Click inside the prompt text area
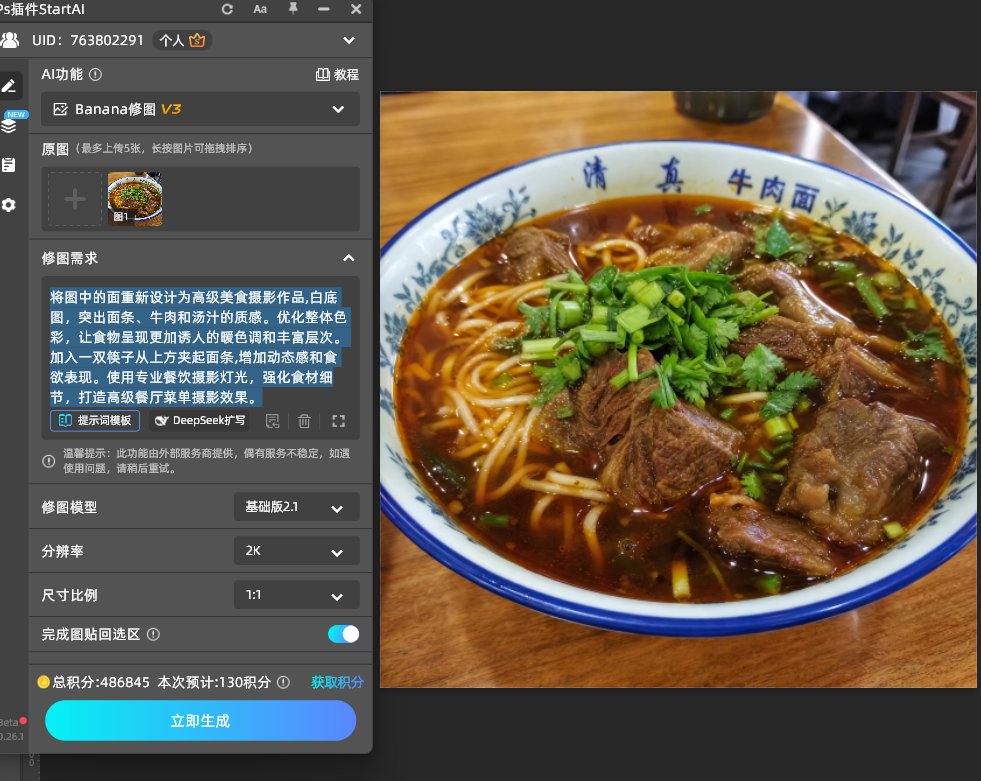The image size is (981, 781). (200, 347)
